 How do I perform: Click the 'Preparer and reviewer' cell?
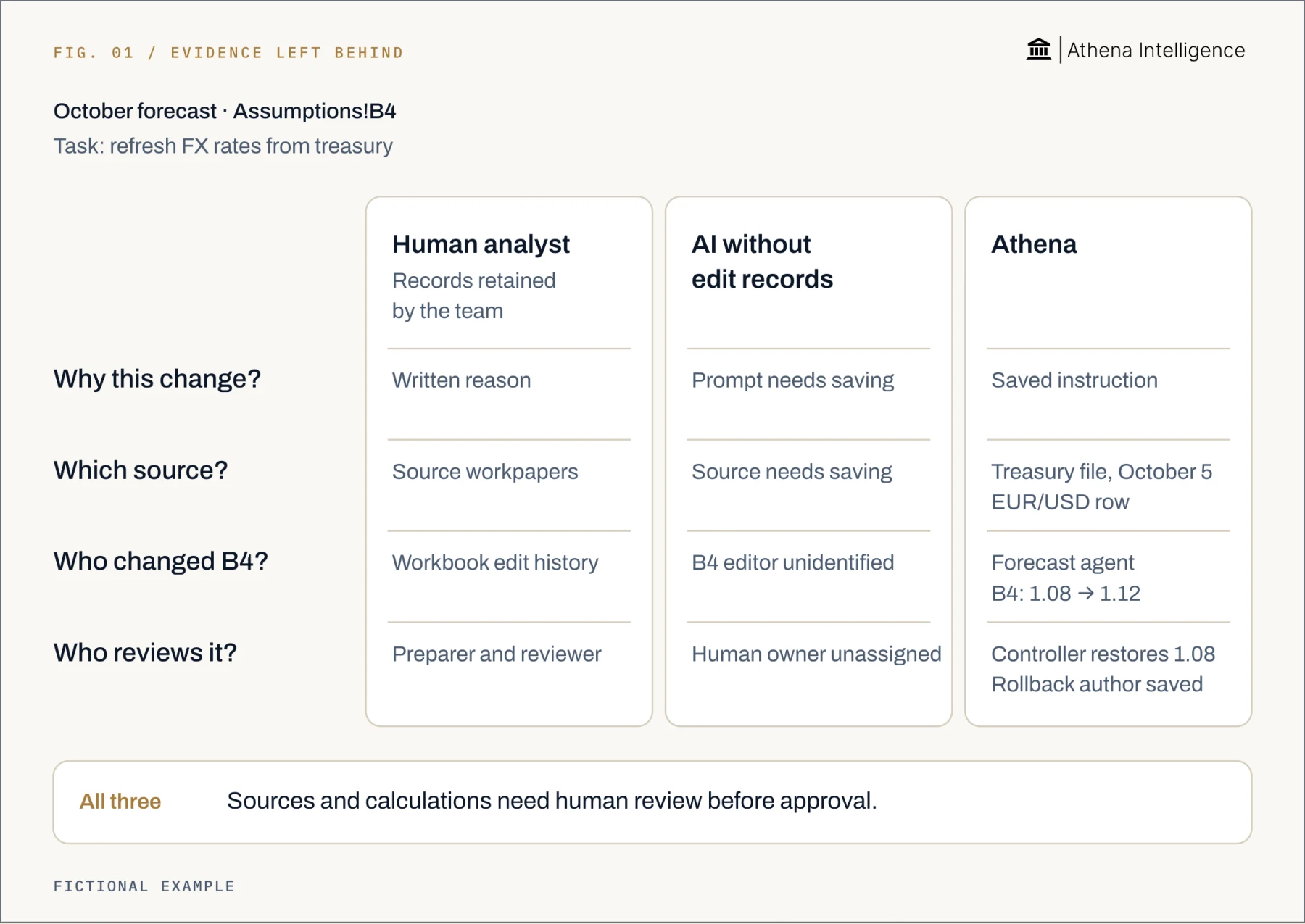click(x=497, y=654)
